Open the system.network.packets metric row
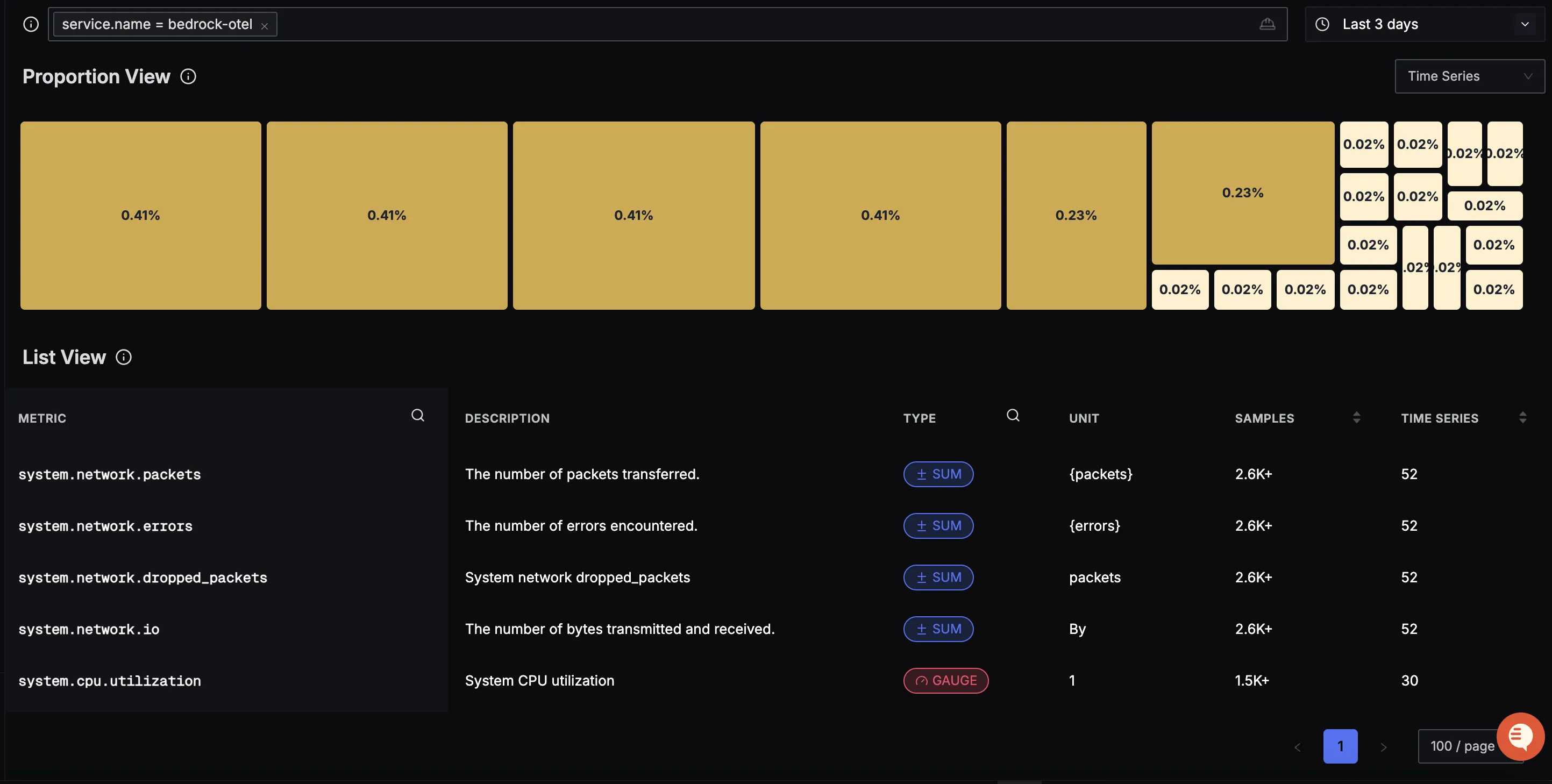 [110, 474]
